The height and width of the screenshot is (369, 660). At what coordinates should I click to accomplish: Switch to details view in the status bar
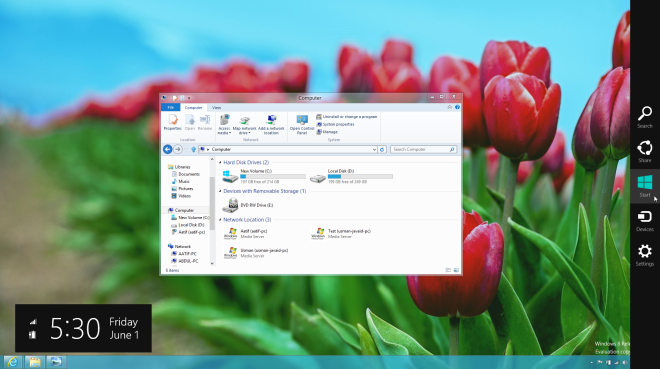pos(448,270)
